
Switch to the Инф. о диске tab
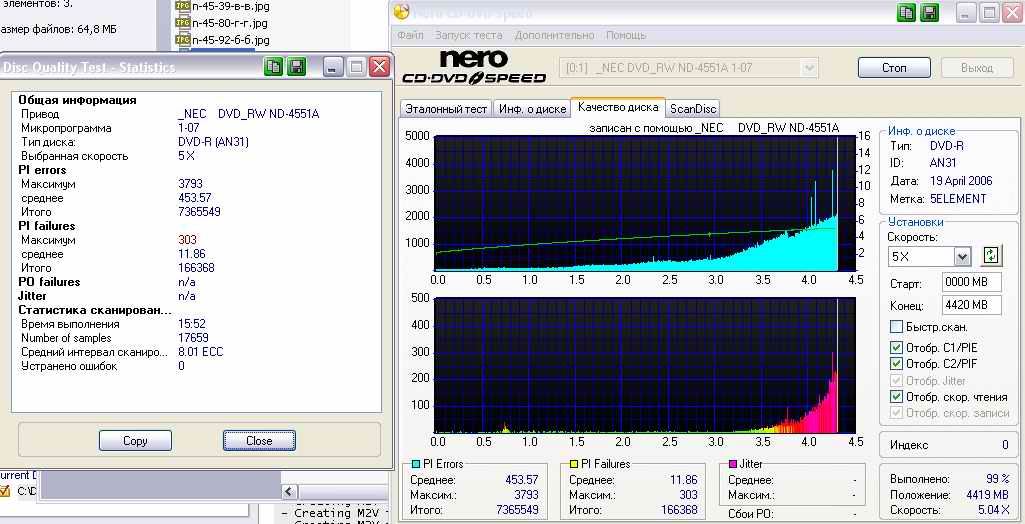pos(530,109)
